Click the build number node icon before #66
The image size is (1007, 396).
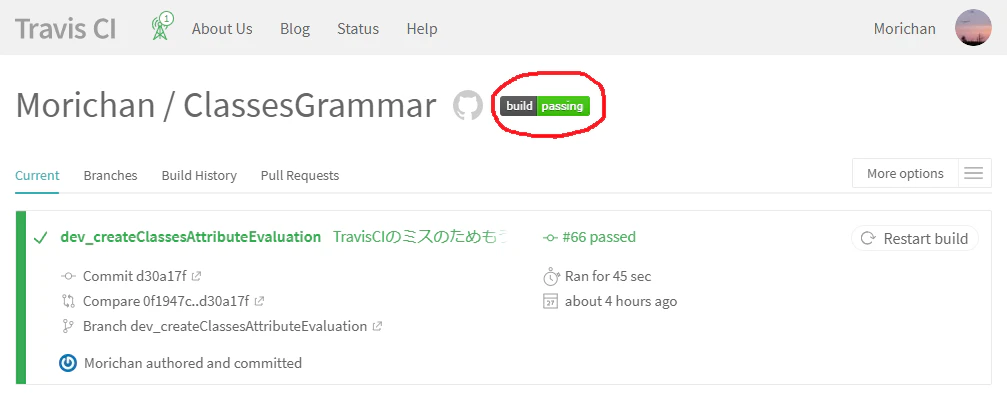point(550,237)
